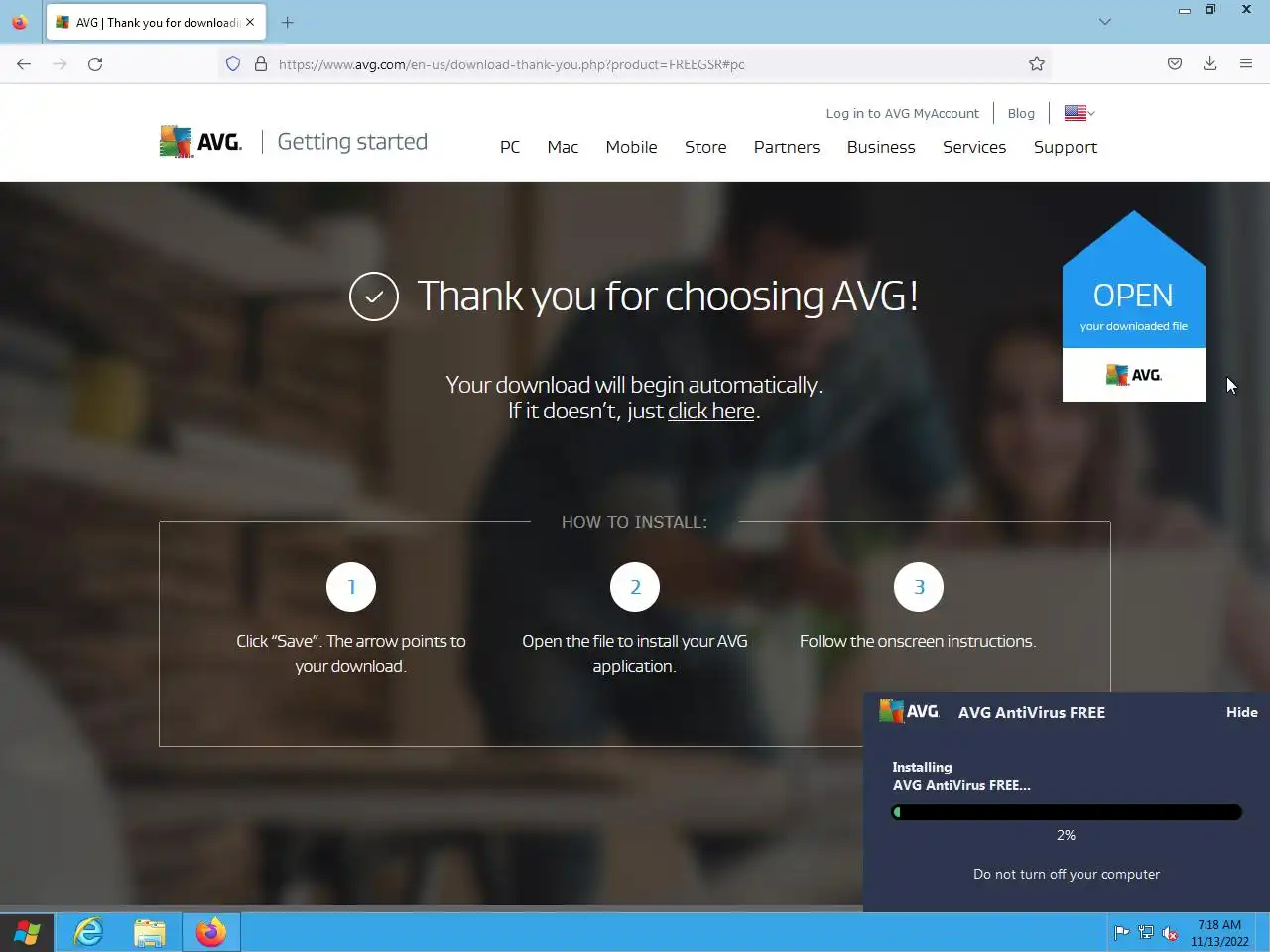
Task: Open the Services menu item
Action: click(x=974, y=147)
